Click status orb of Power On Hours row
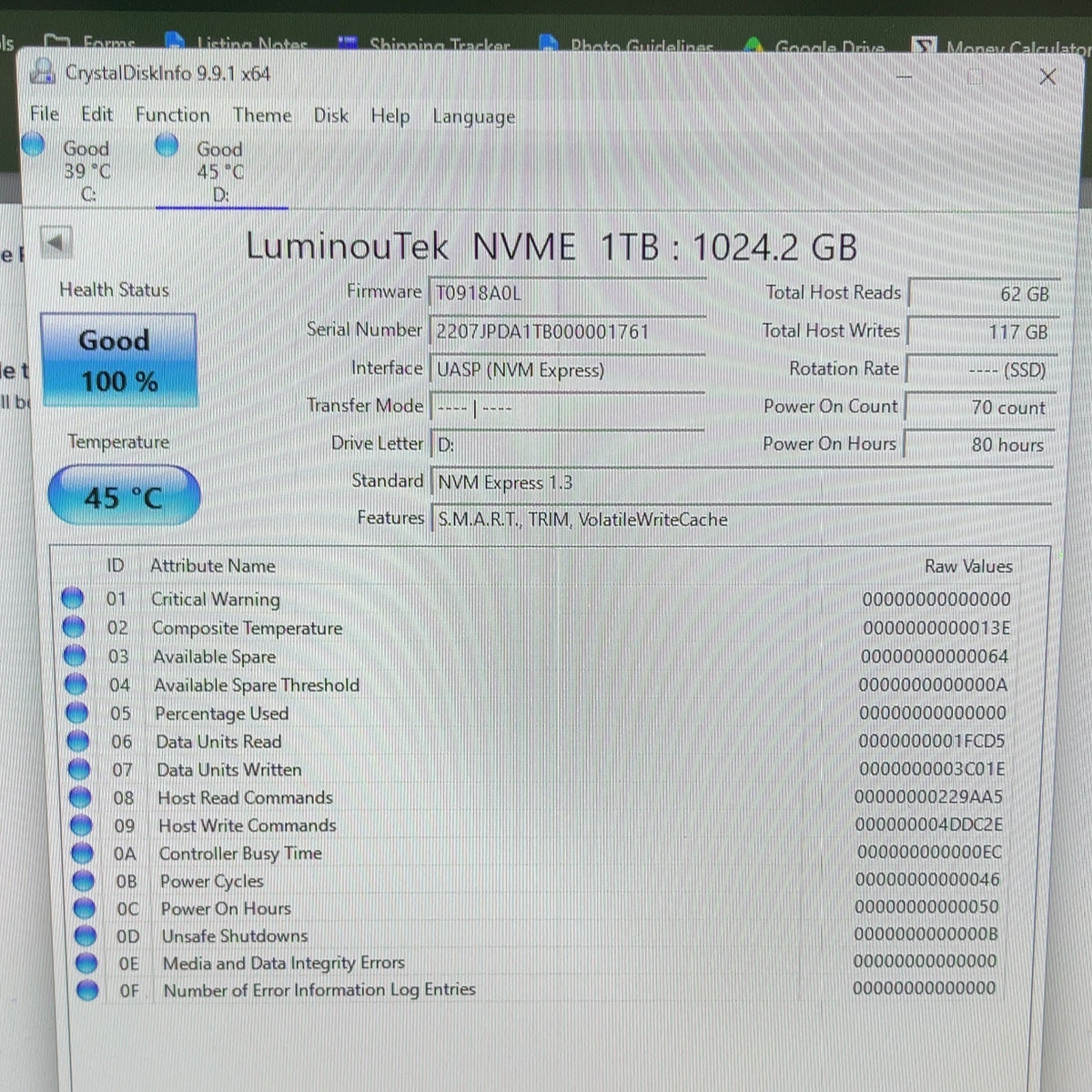Viewport: 1092px width, 1092px height. (x=85, y=908)
